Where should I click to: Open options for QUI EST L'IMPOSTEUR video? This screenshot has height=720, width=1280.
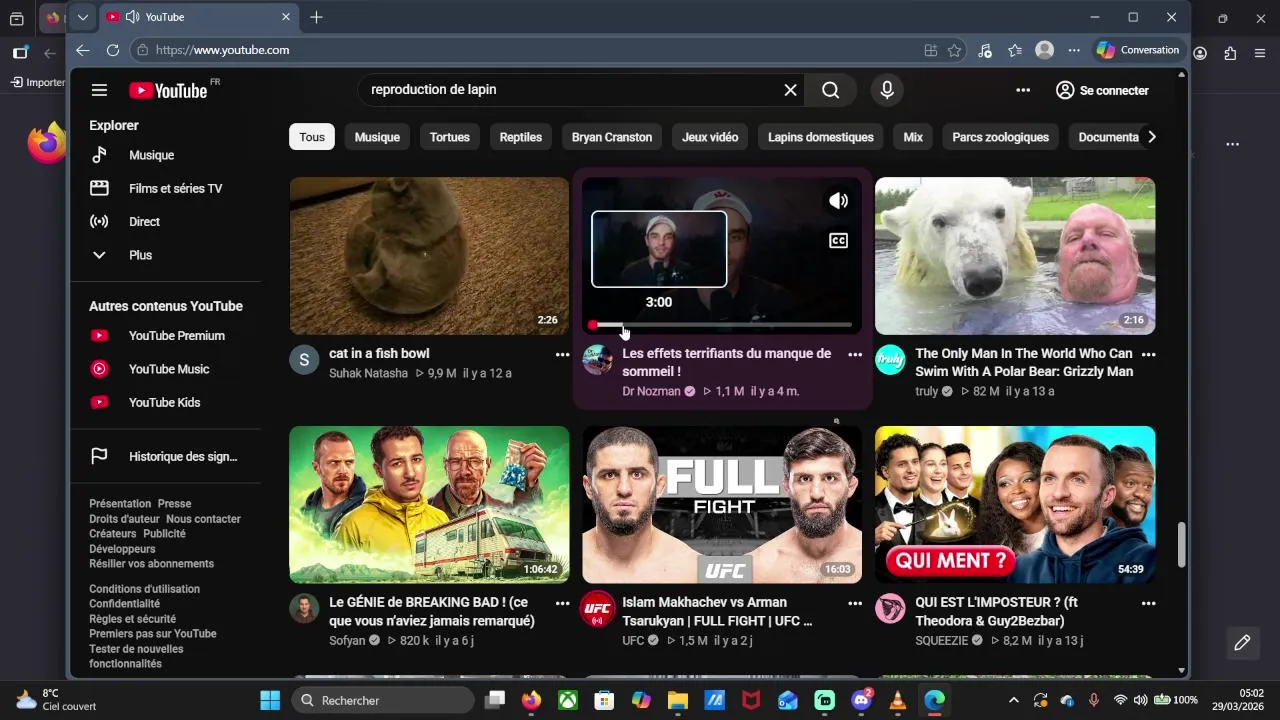click(1148, 603)
